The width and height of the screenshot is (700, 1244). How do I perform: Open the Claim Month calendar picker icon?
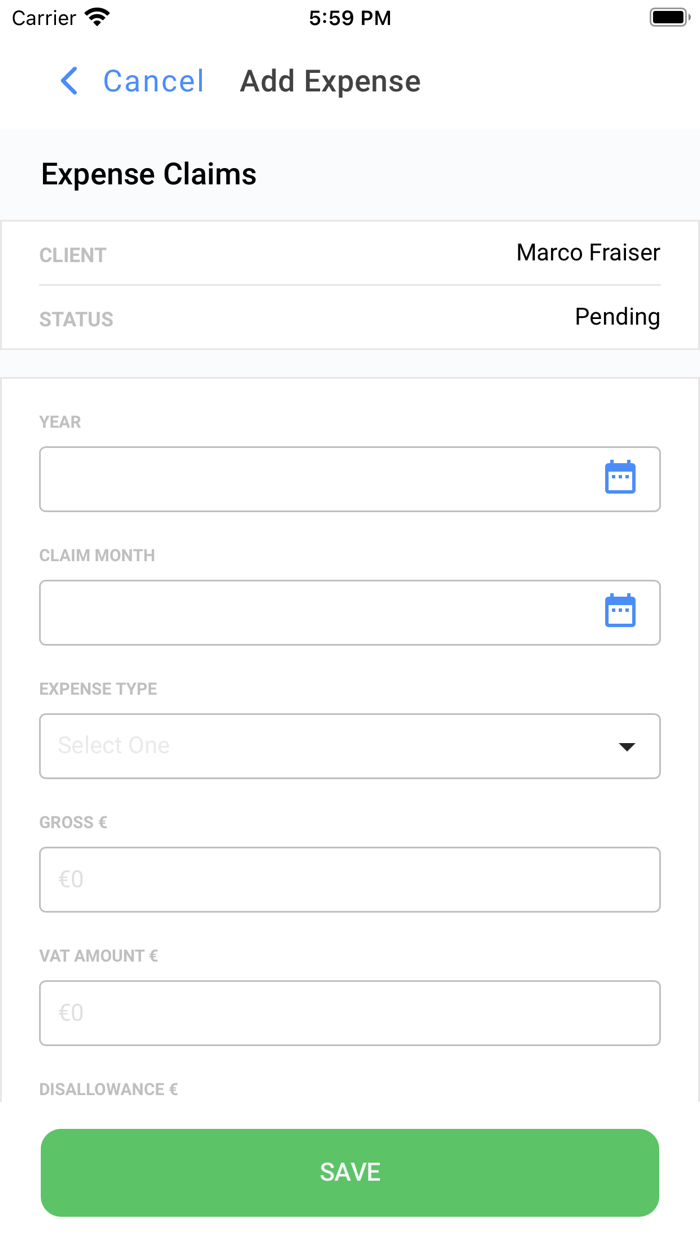click(620, 610)
